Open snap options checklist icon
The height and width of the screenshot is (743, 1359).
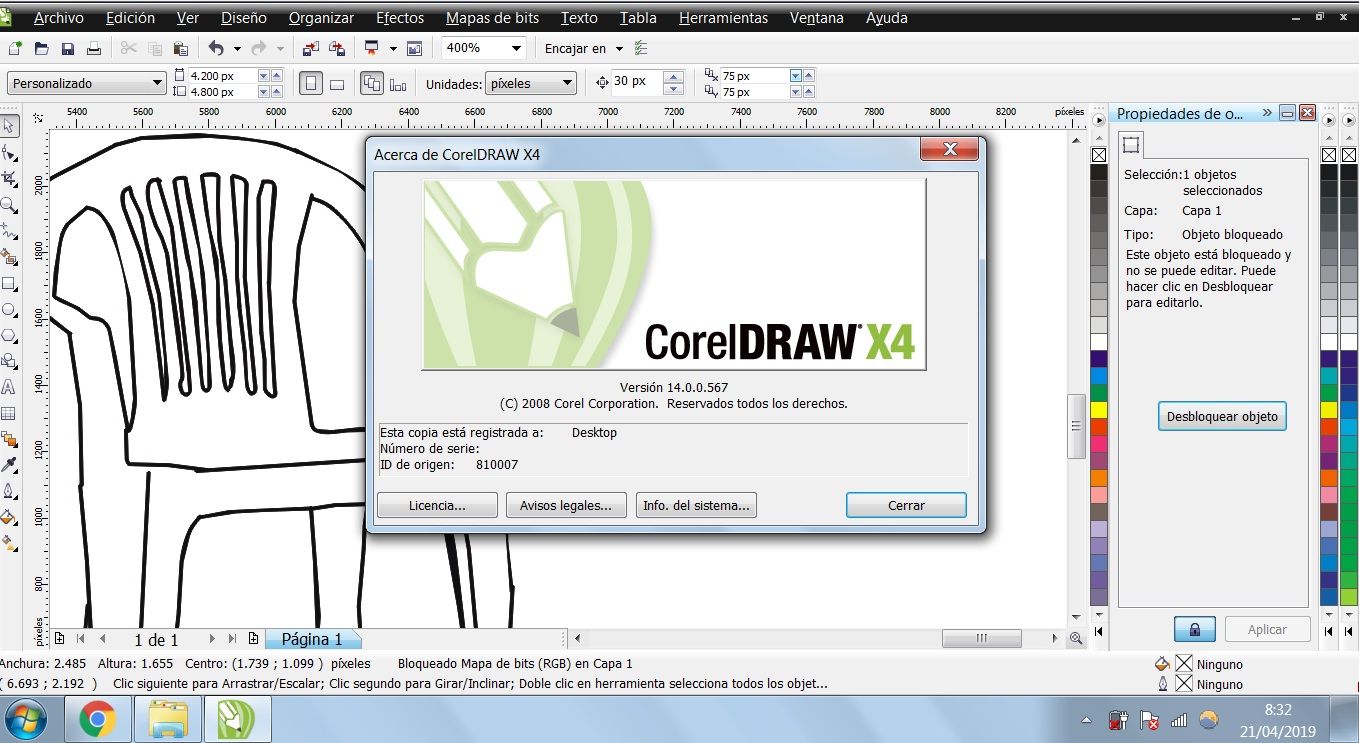point(641,48)
